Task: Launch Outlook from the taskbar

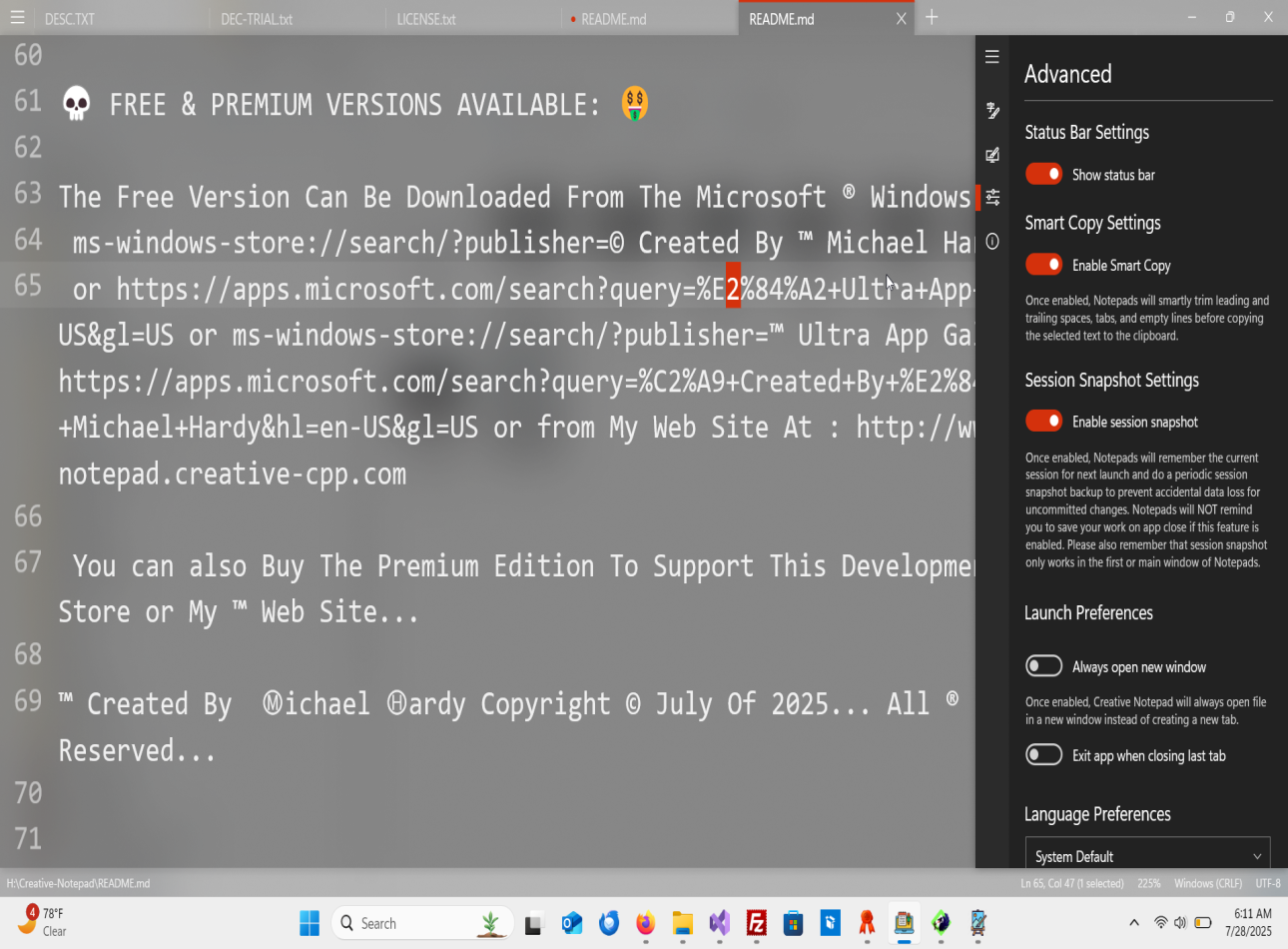Action: coord(571,923)
